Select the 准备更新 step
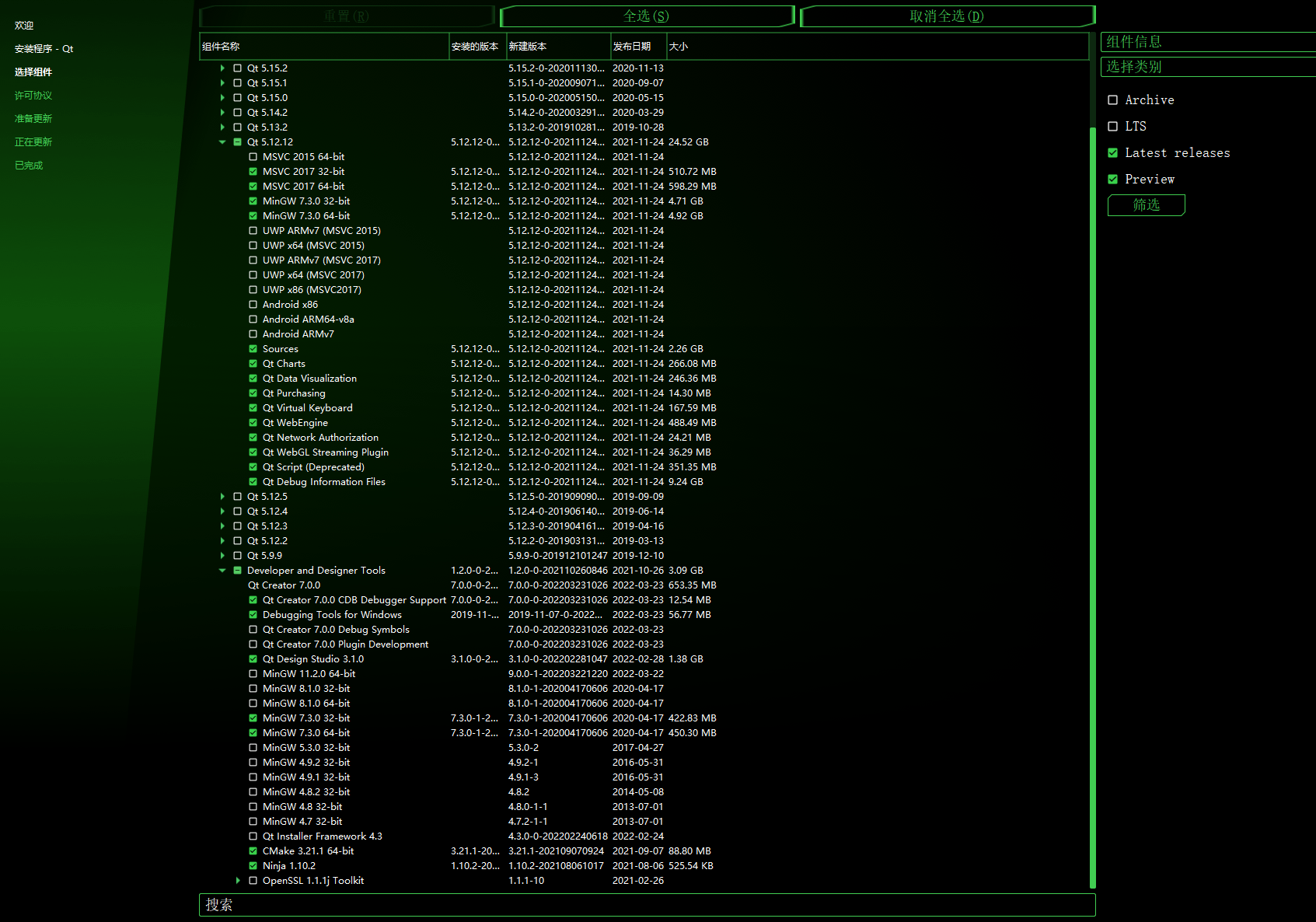Screen dimensions: 1316x922 pyautogui.click(x=33, y=119)
